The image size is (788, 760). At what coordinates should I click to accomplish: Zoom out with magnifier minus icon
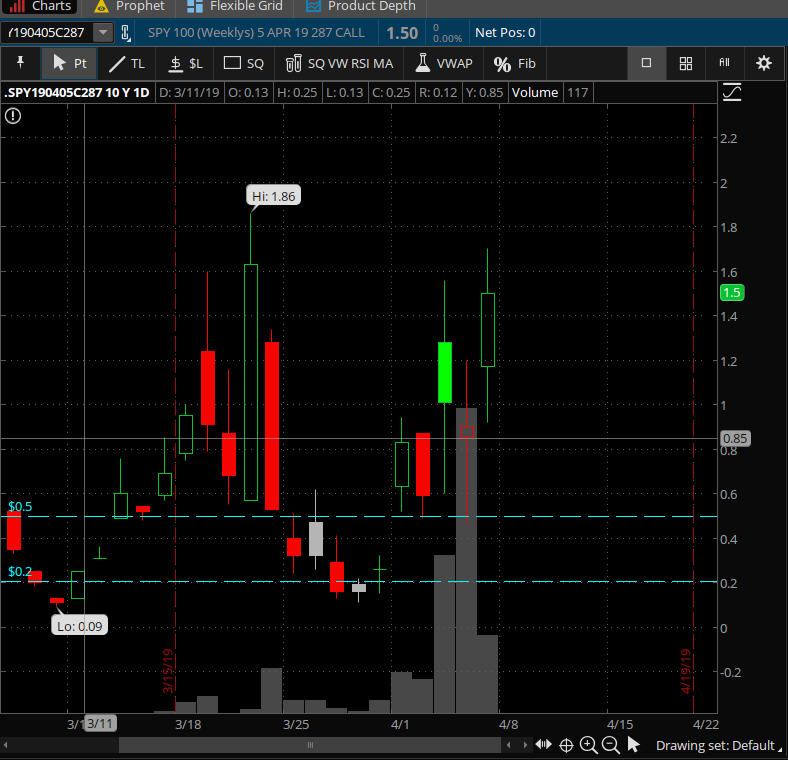(611, 744)
